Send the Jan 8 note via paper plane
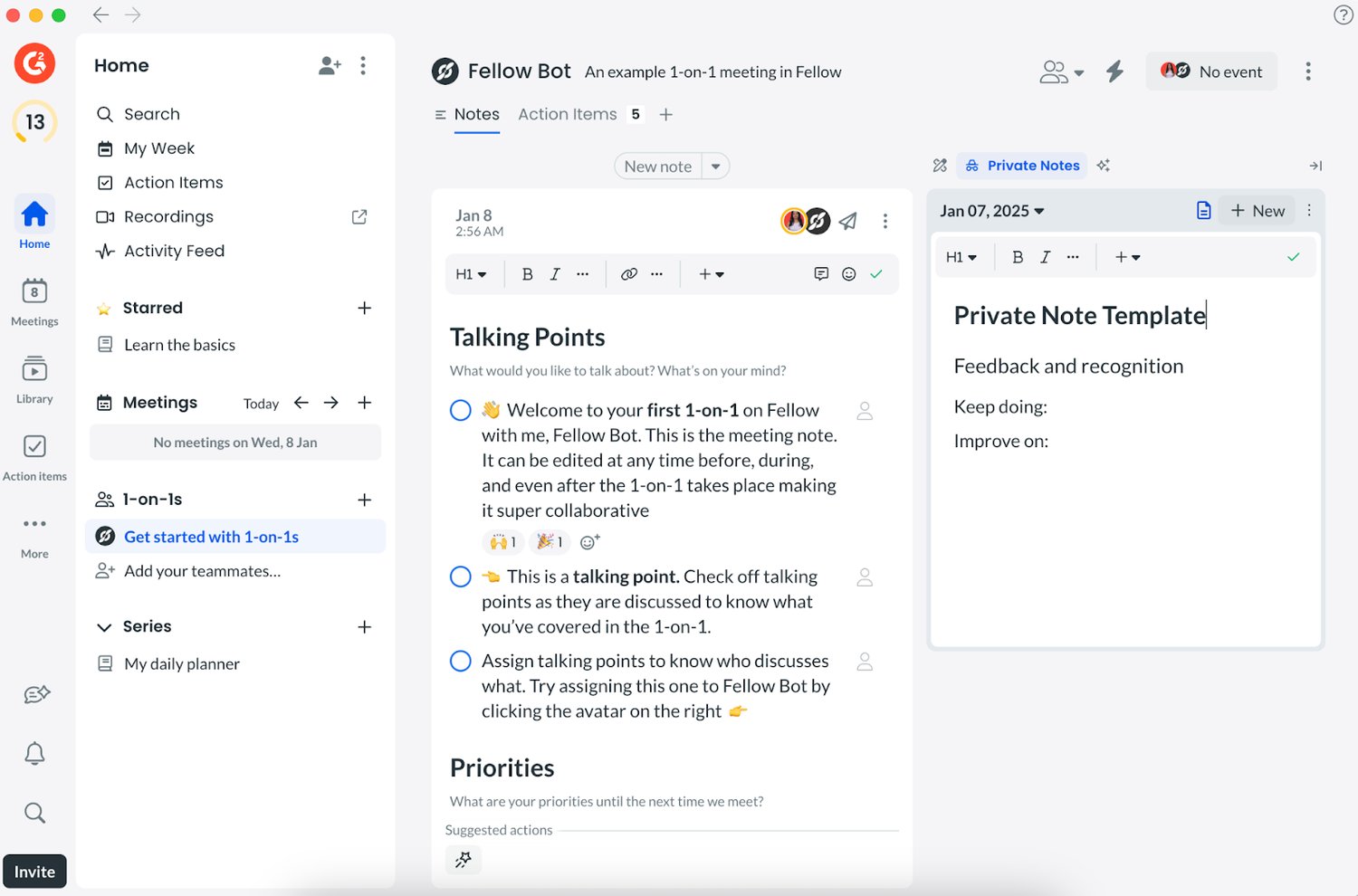This screenshot has height=896, width=1358. point(848,221)
